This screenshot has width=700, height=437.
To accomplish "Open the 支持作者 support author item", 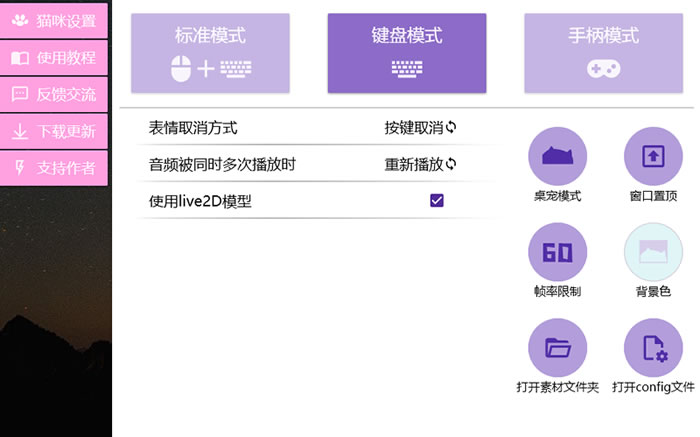I will pyautogui.click(x=54, y=167).
